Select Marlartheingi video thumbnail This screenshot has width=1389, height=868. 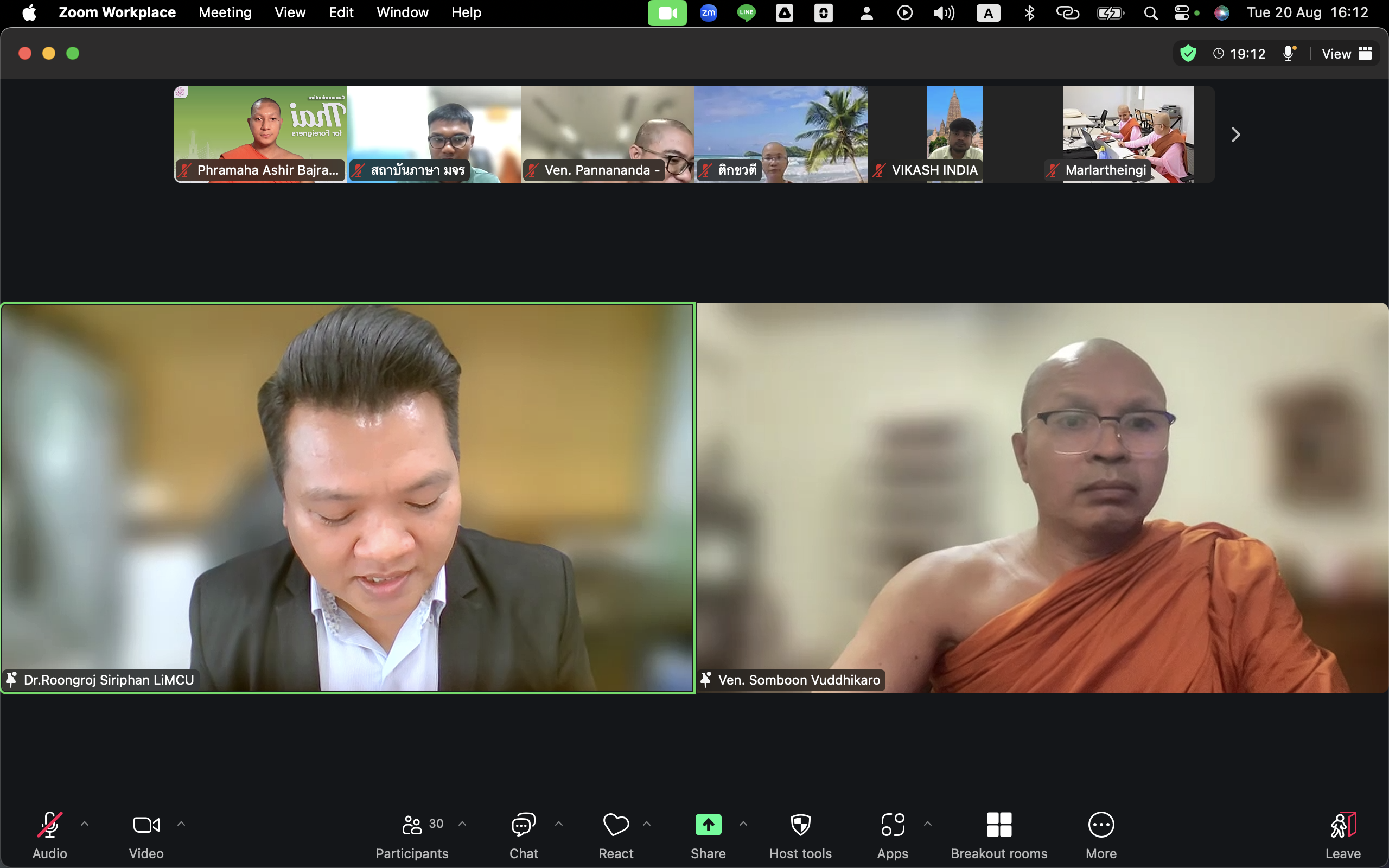click(1129, 135)
